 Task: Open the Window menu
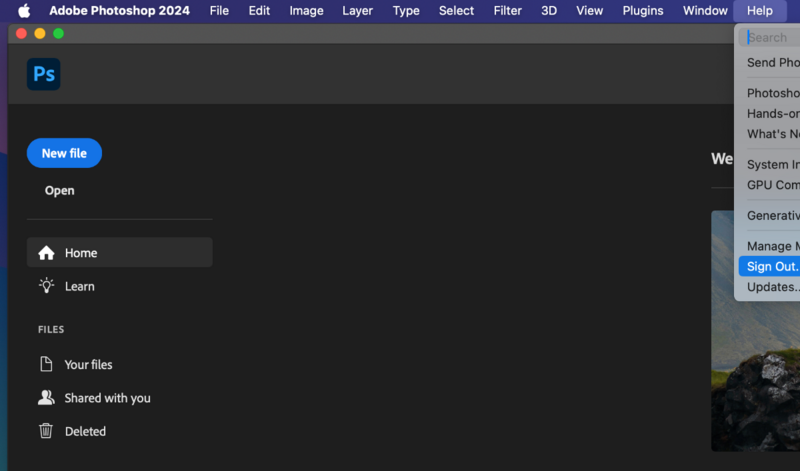point(705,11)
